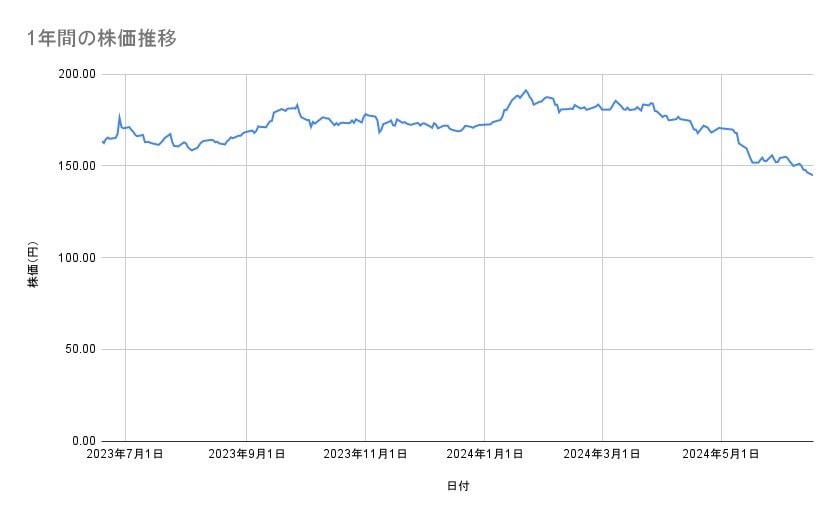The height and width of the screenshot is (519, 839).
Task: Select the 2023年9月1日 date label
Action: pos(246,455)
